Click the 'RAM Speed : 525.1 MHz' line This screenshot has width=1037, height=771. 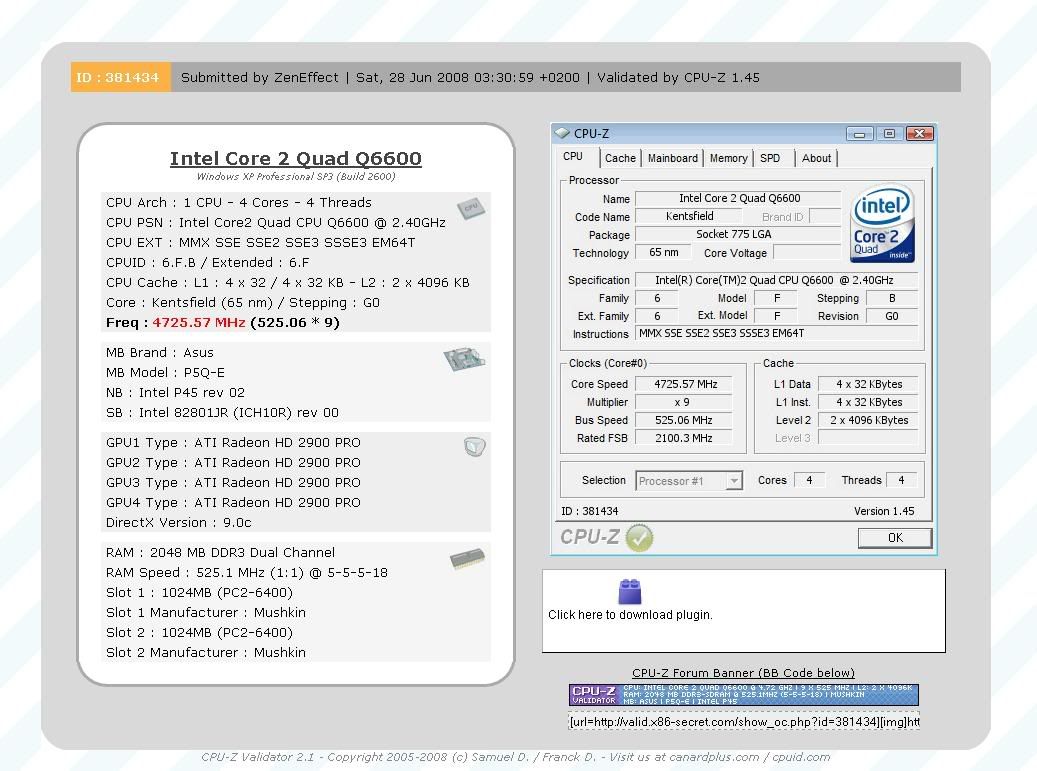coord(247,573)
